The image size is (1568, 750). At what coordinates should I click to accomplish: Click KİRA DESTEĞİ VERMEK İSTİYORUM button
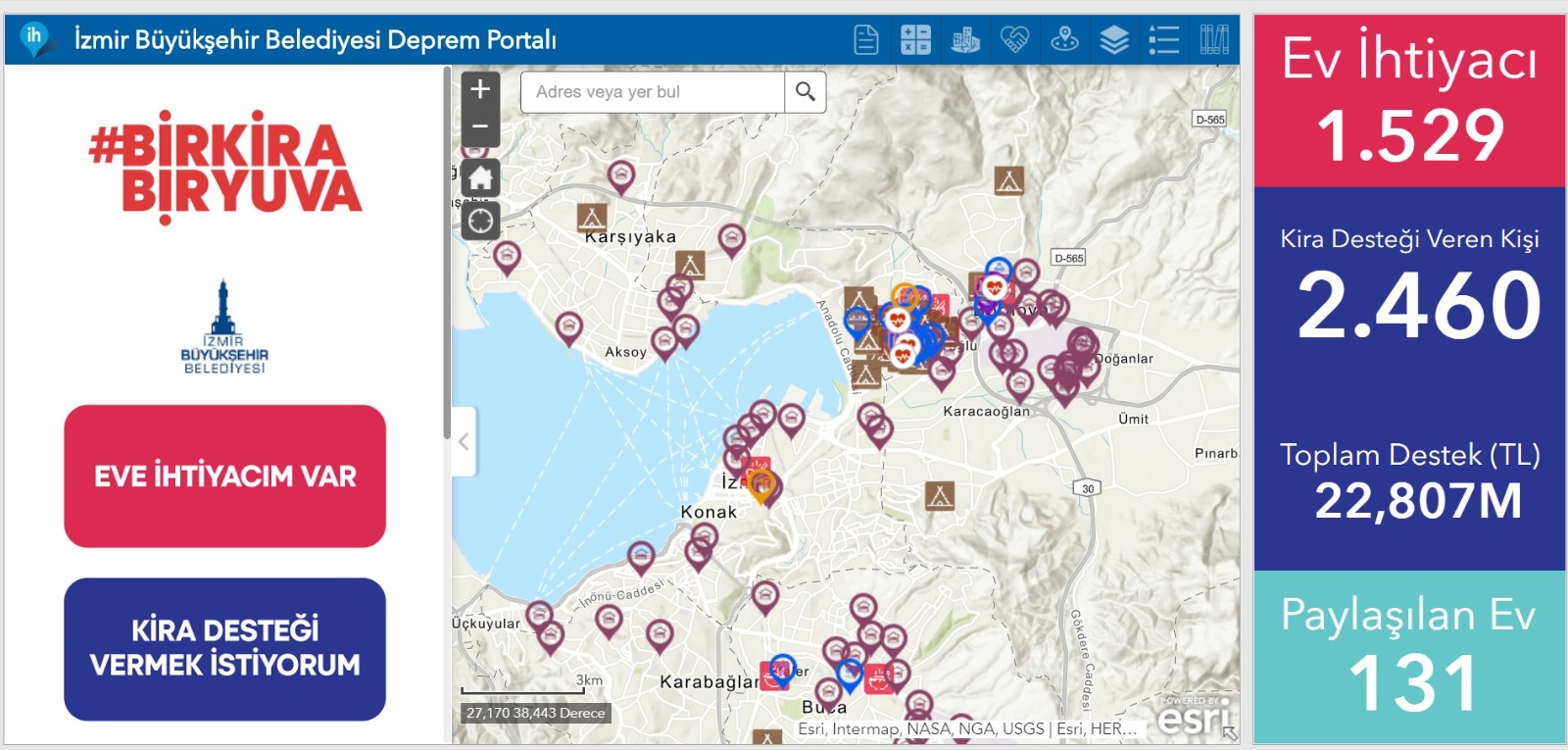tap(225, 648)
